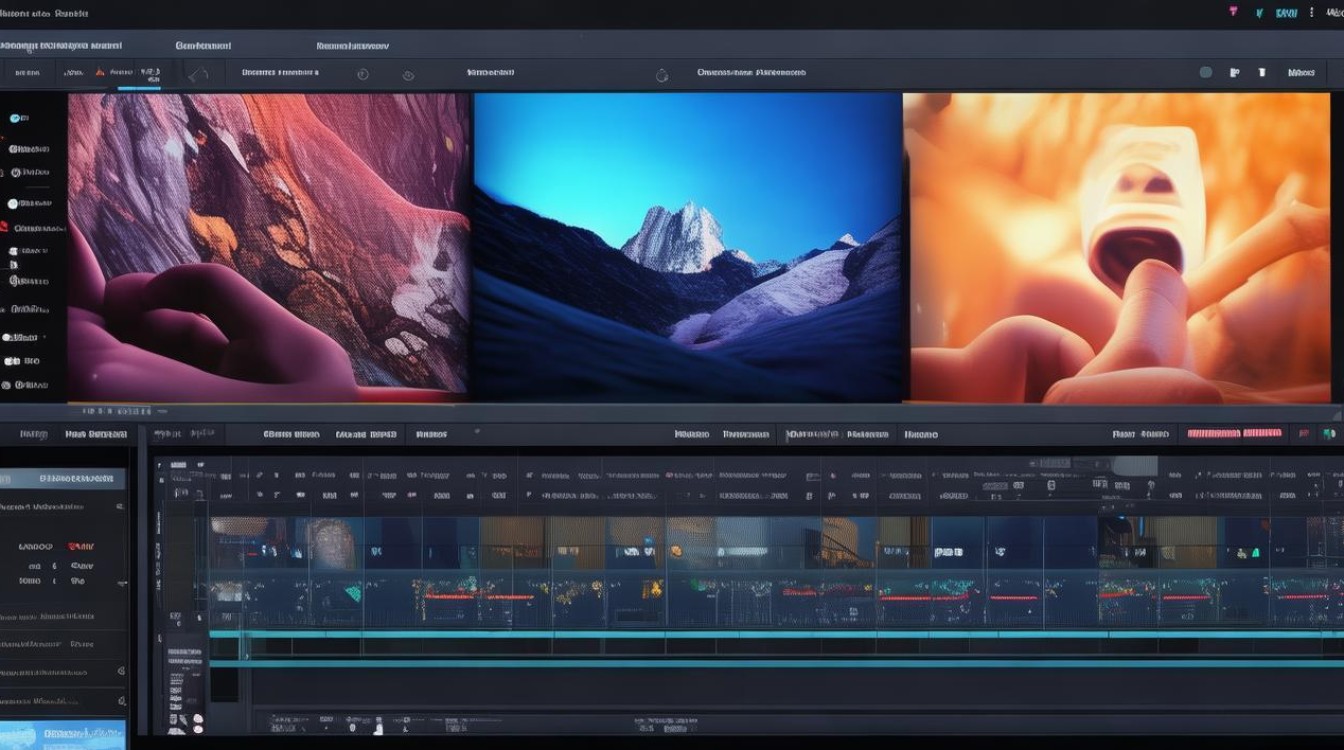Screen dimensions: 1344x750
Task: Select the blue mountain preview thumbnail
Action: click(x=688, y=248)
